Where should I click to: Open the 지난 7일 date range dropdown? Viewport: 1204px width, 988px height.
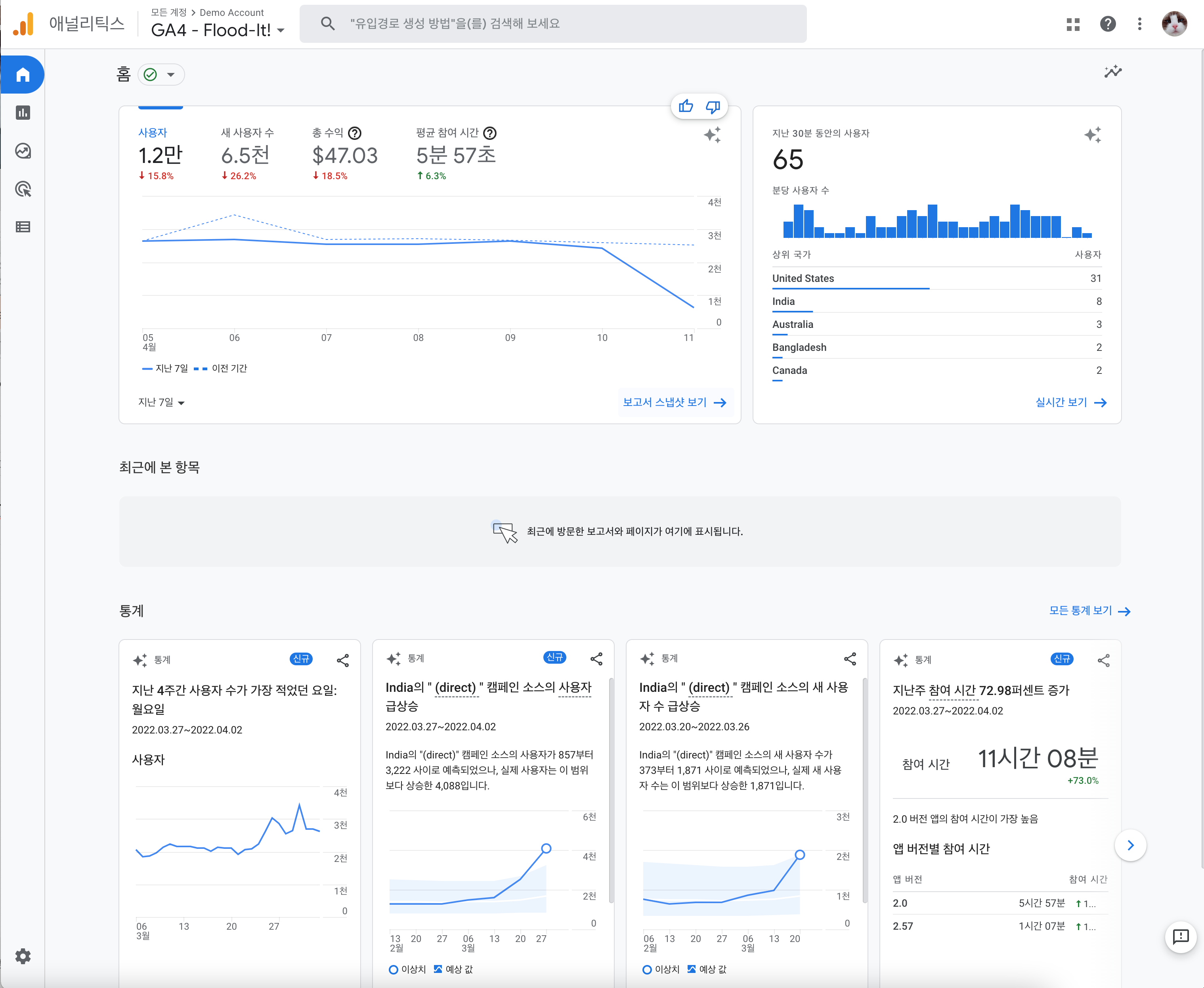coord(162,402)
